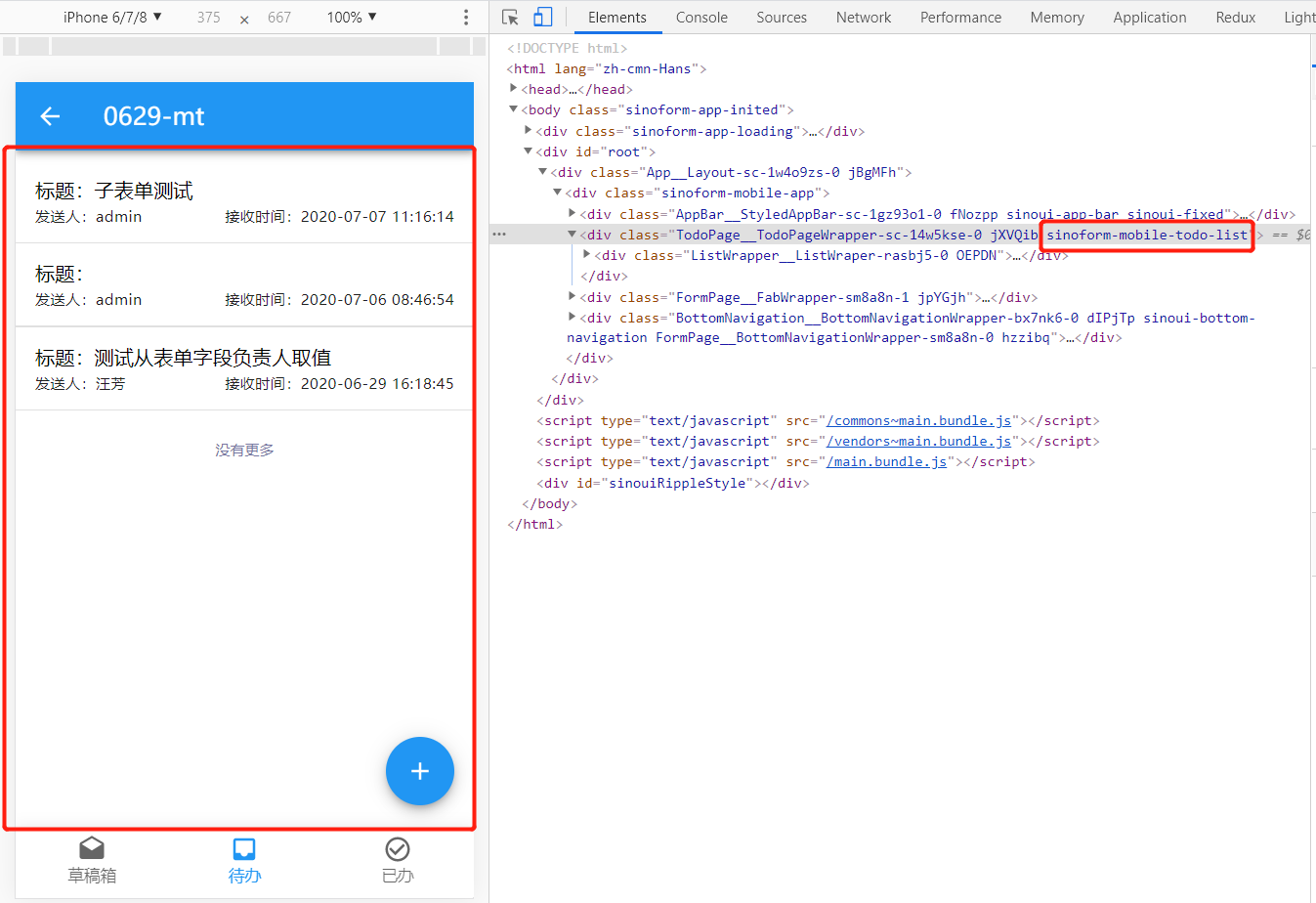
Task: Select the html lang zh-cmn-Hans line
Action: click(x=607, y=68)
